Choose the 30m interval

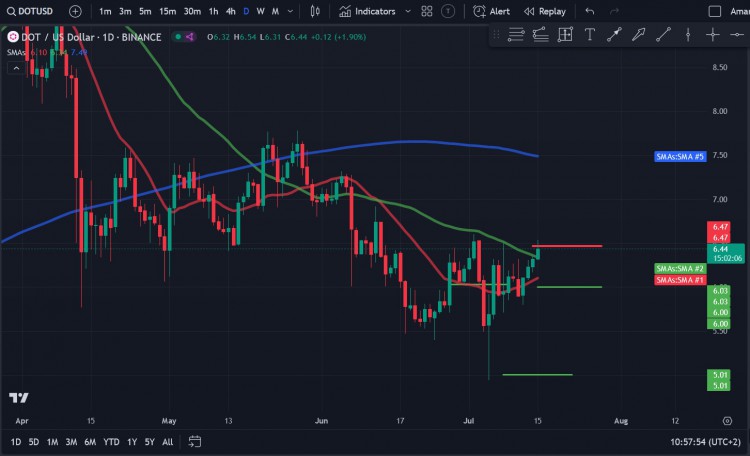click(x=192, y=11)
